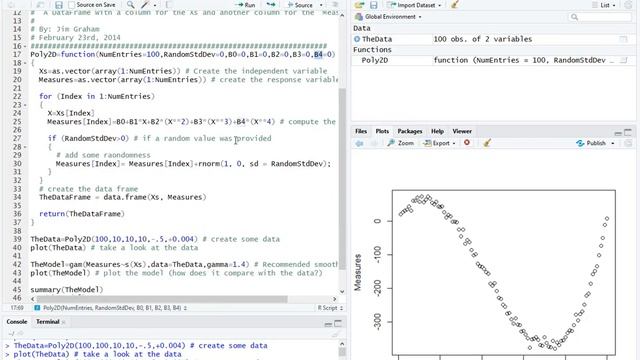Compile report notebook icon in editor toolbar

[169, 5]
